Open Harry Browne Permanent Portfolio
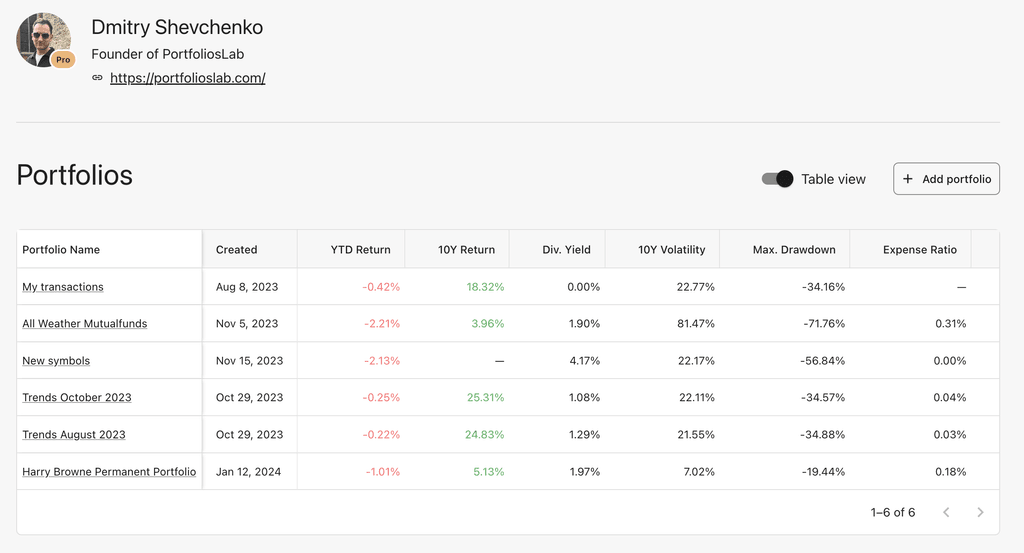1024x553 pixels. click(x=109, y=472)
